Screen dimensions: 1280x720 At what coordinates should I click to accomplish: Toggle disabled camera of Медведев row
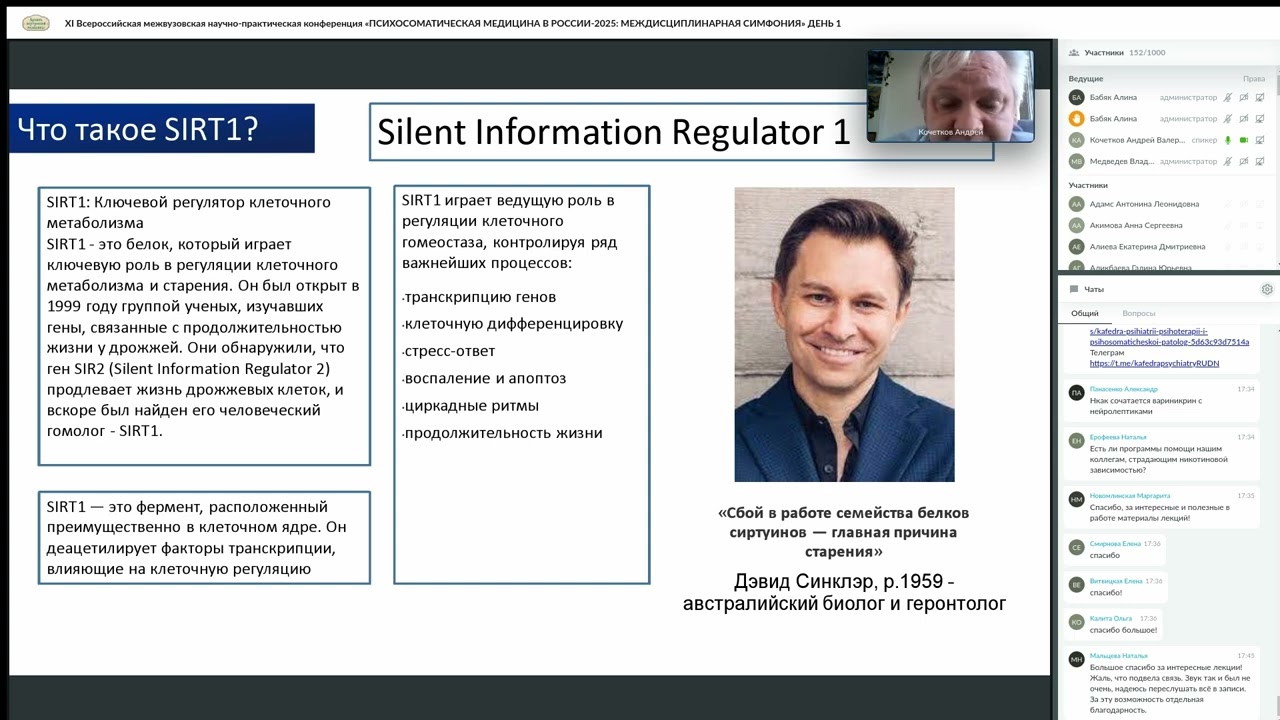[x=1244, y=161]
